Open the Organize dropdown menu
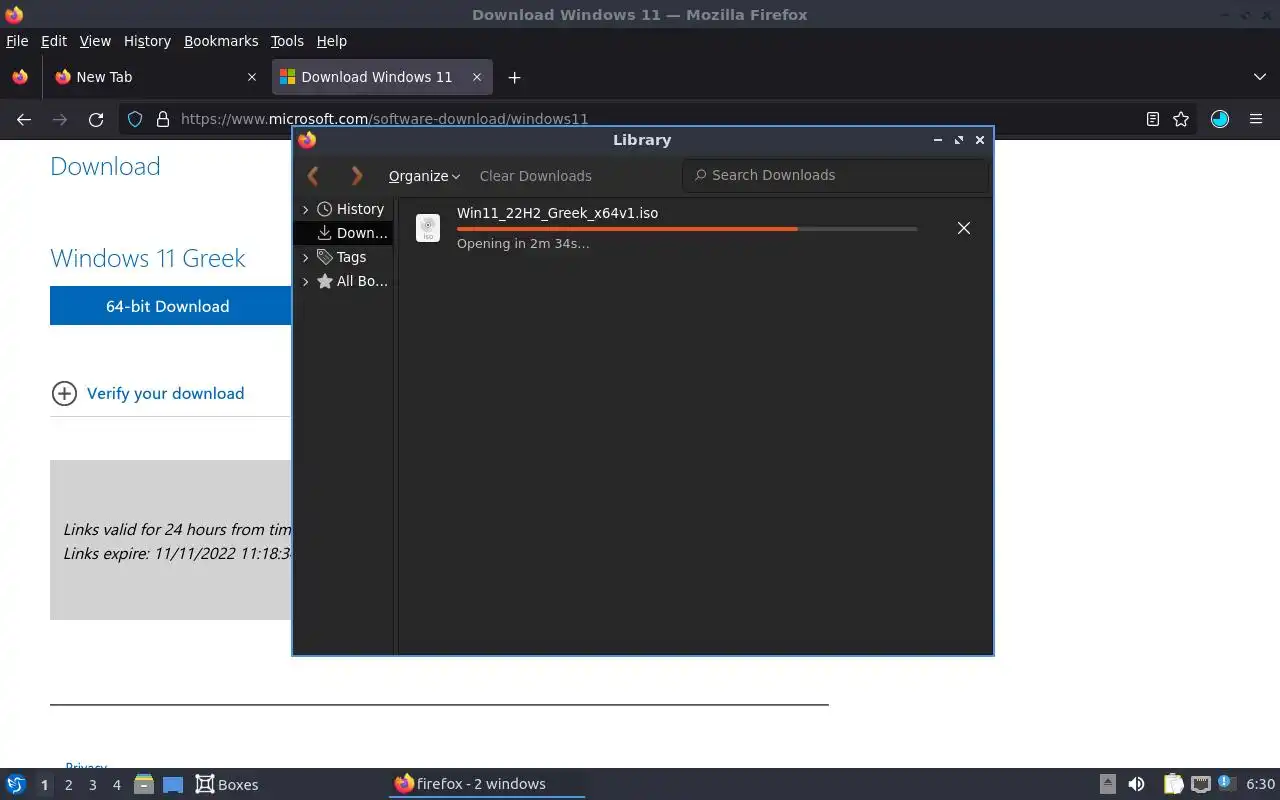This screenshot has height=800, width=1280. point(424,176)
